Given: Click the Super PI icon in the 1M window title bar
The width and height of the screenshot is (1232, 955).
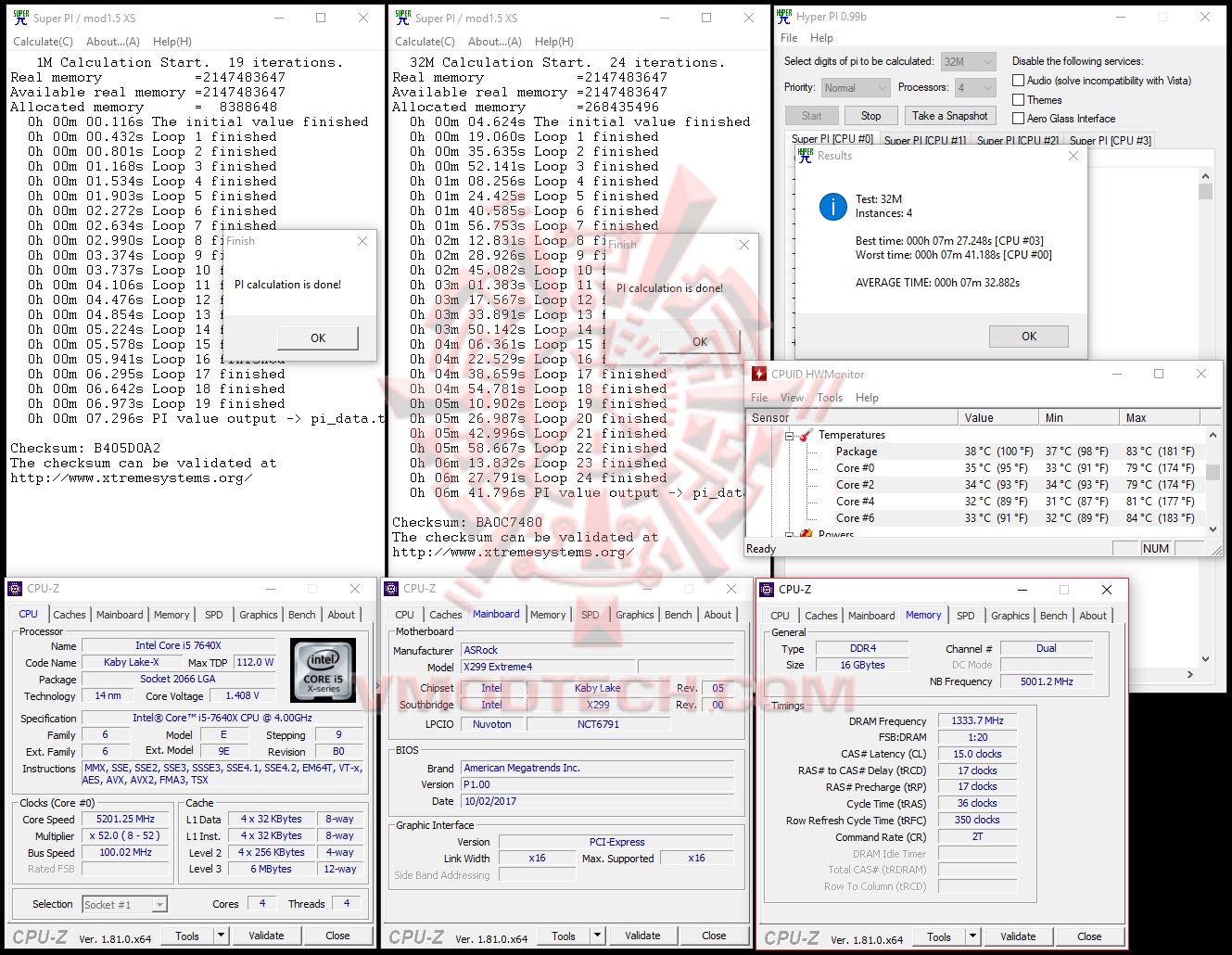Looking at the screenshot, I should pos(20,17).
